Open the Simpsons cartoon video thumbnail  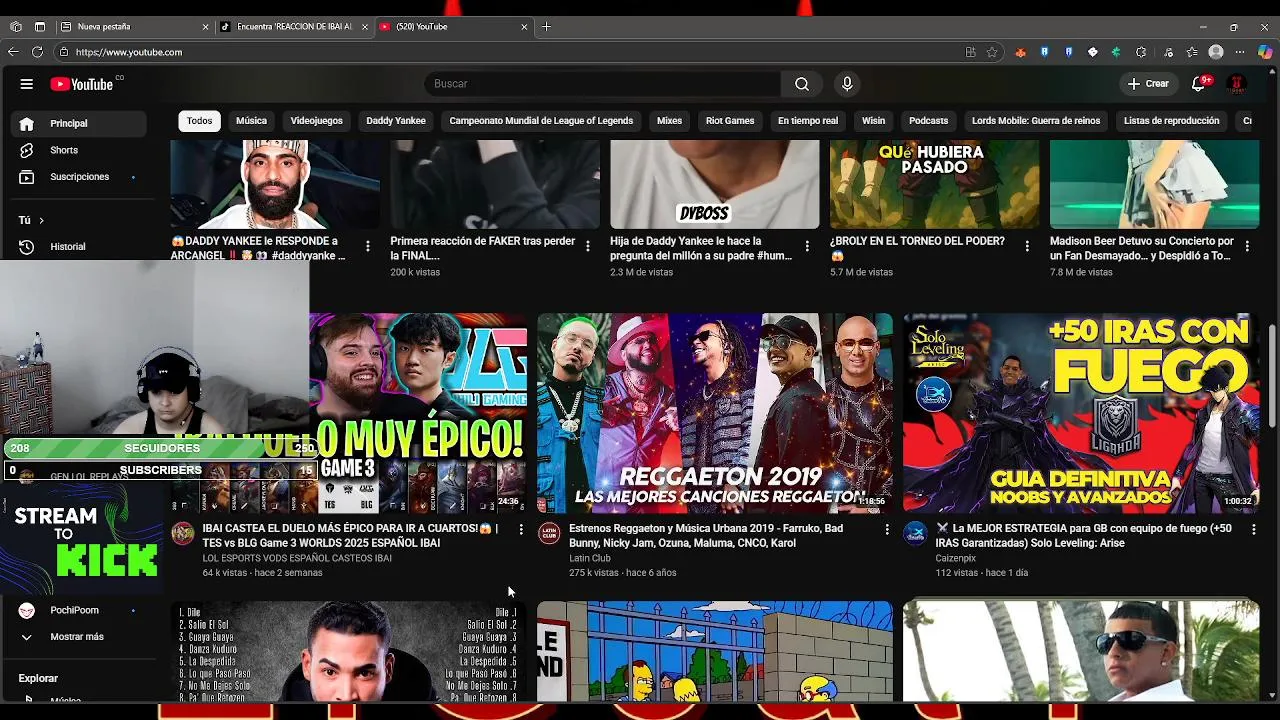tap(714, 651)
